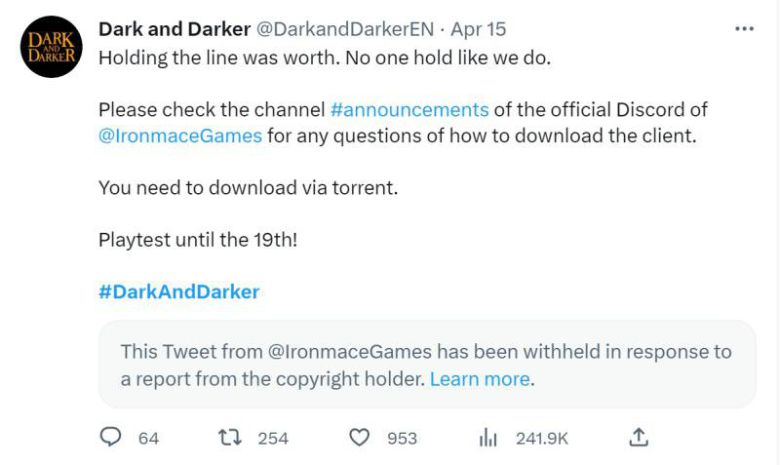
Task: Like the tweet with the heart icon
Action: 359,437
